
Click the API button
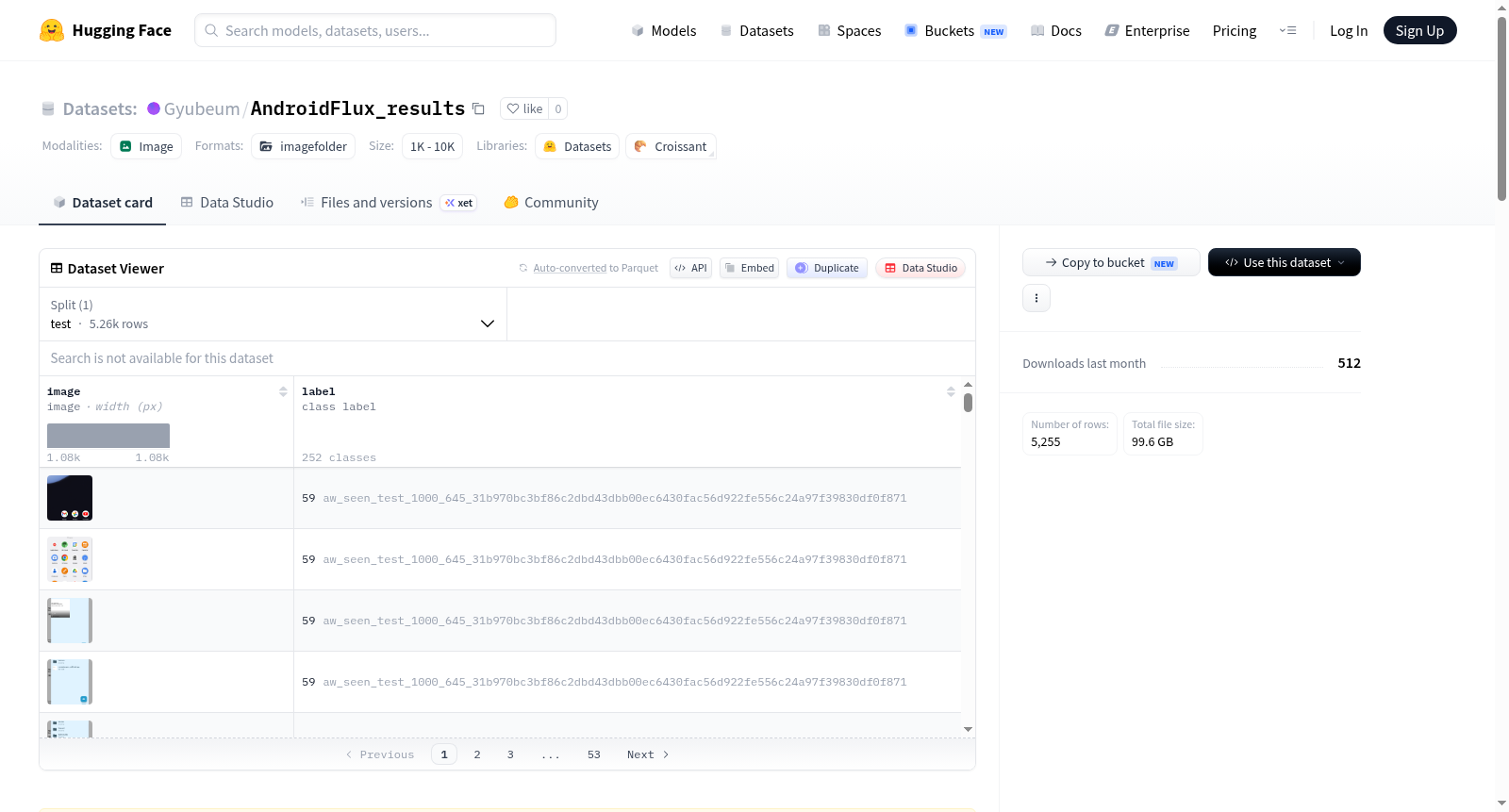(x=690, y=268)
